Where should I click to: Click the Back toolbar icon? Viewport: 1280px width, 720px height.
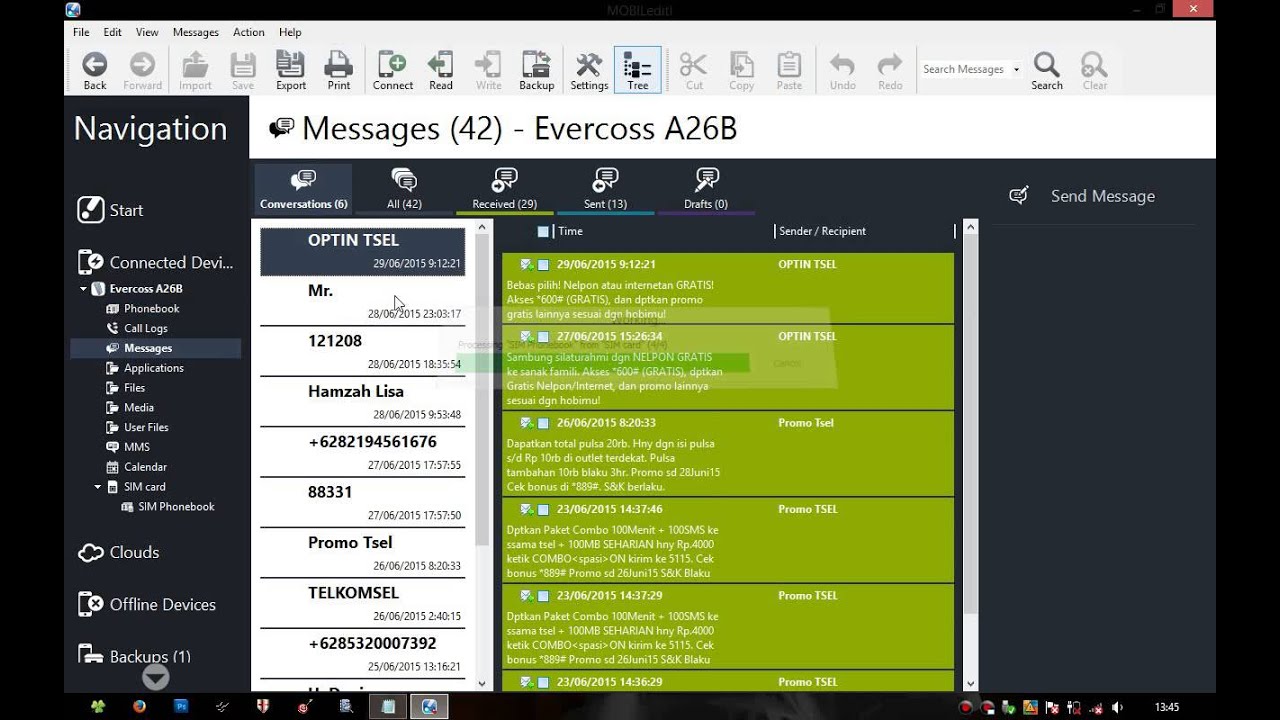click(95, 70)
